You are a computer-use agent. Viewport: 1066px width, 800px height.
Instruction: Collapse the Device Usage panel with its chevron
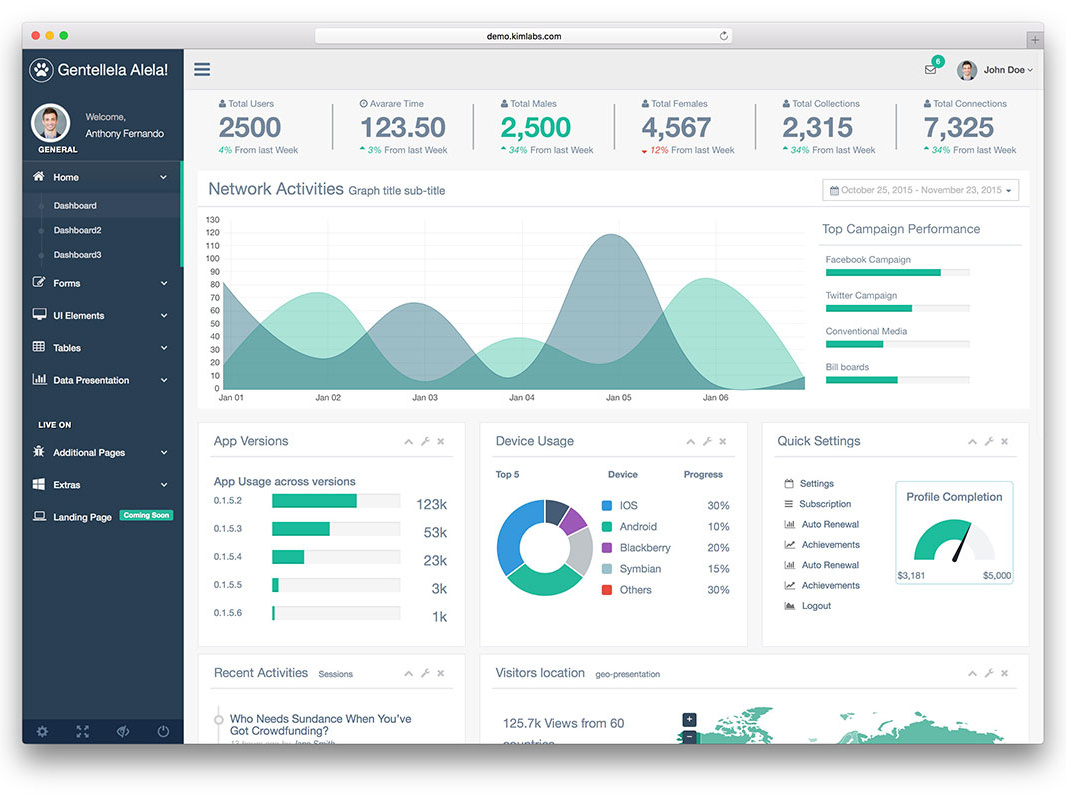coord(689,440)
